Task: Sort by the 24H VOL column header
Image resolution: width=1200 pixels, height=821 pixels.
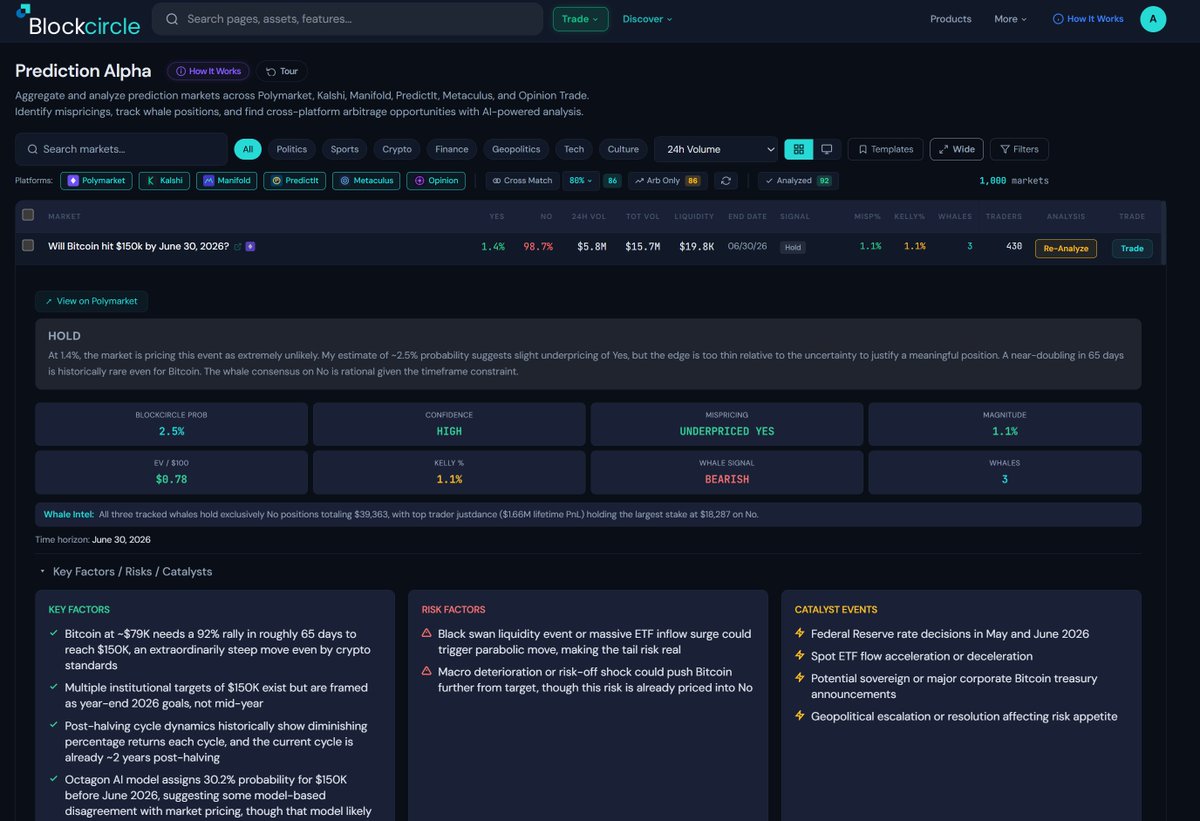Action: tap(588, 216)
